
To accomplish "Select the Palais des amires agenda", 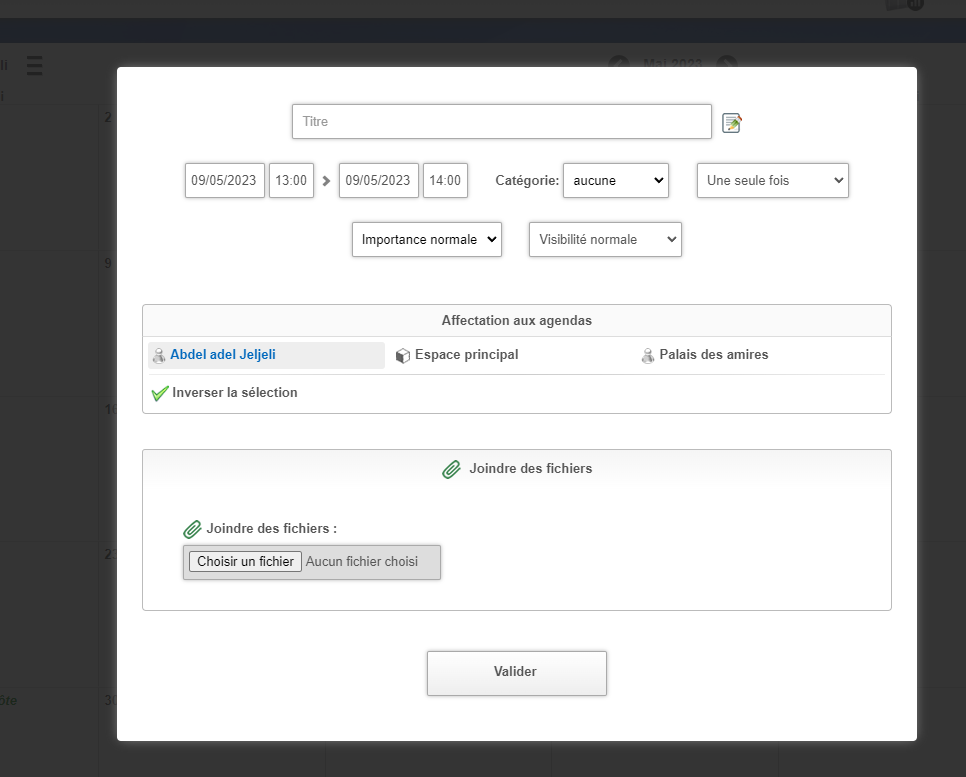I will pyautogui.click(x=713, y=355).
